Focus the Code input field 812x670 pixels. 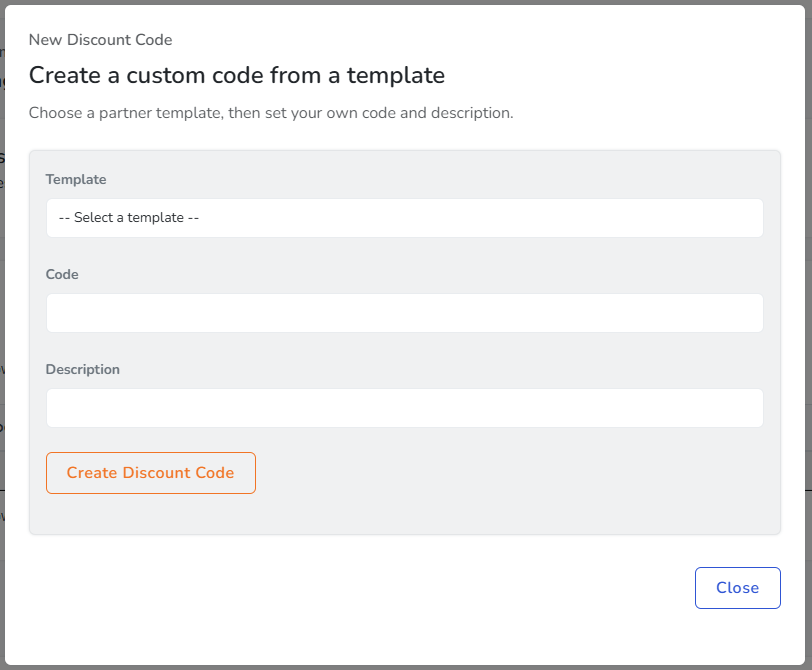click(404, 313)
